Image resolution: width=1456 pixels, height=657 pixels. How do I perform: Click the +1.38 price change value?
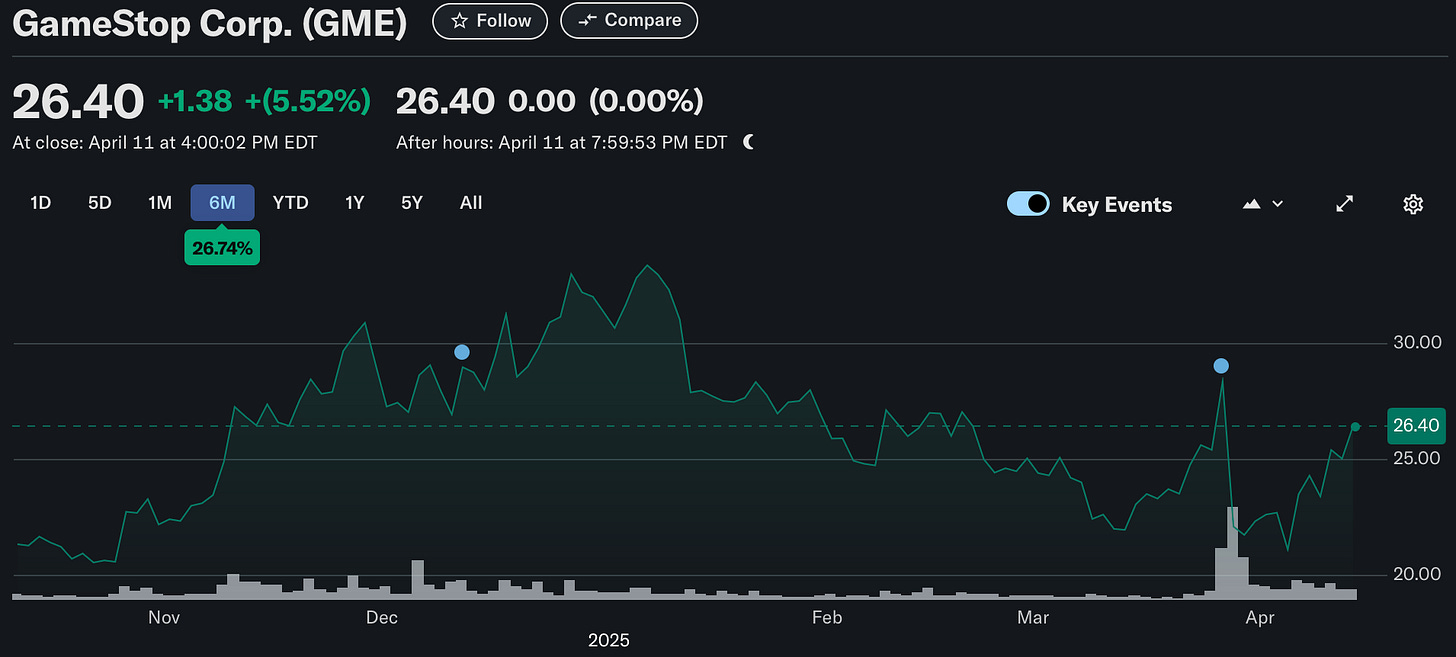pyautogui.click(x=195, y=101)
